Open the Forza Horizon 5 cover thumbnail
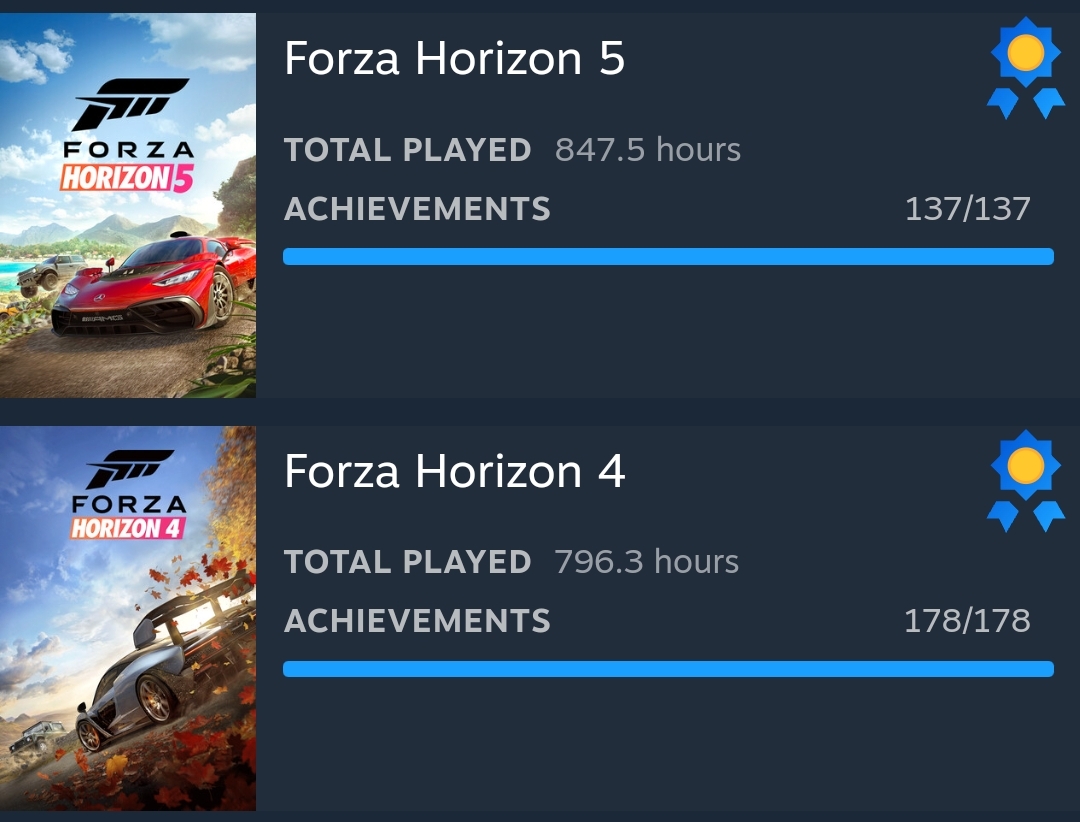 (128, 205)
